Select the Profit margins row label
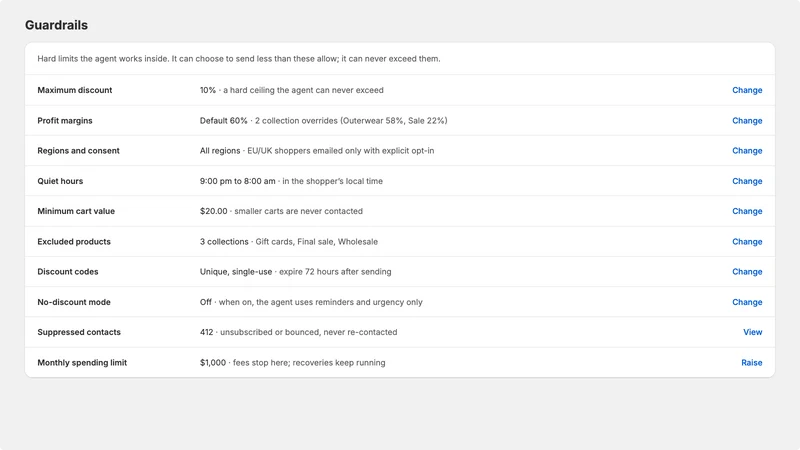 tap(65, 120)
